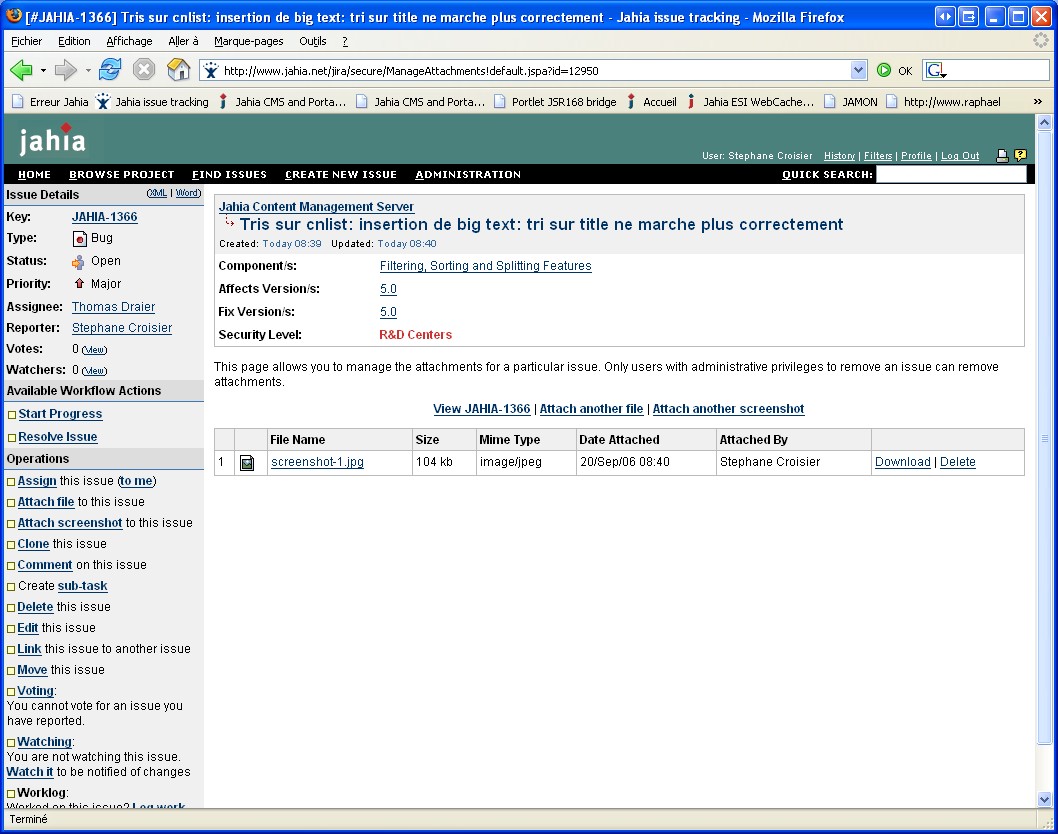This screenshot has width=1058, height=834.
Task: Open the screenshot-1.jpg file link
Action: pos(317,462)
